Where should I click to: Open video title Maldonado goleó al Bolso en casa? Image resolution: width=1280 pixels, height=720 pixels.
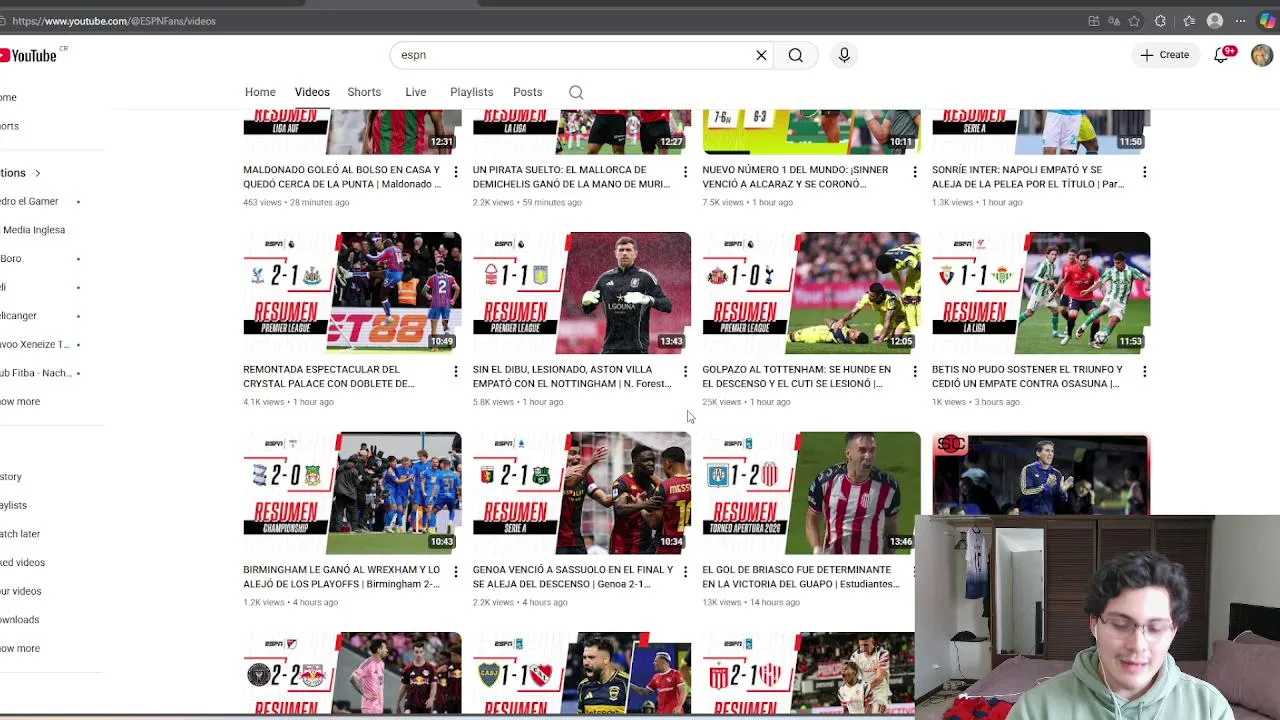(342, 177)
